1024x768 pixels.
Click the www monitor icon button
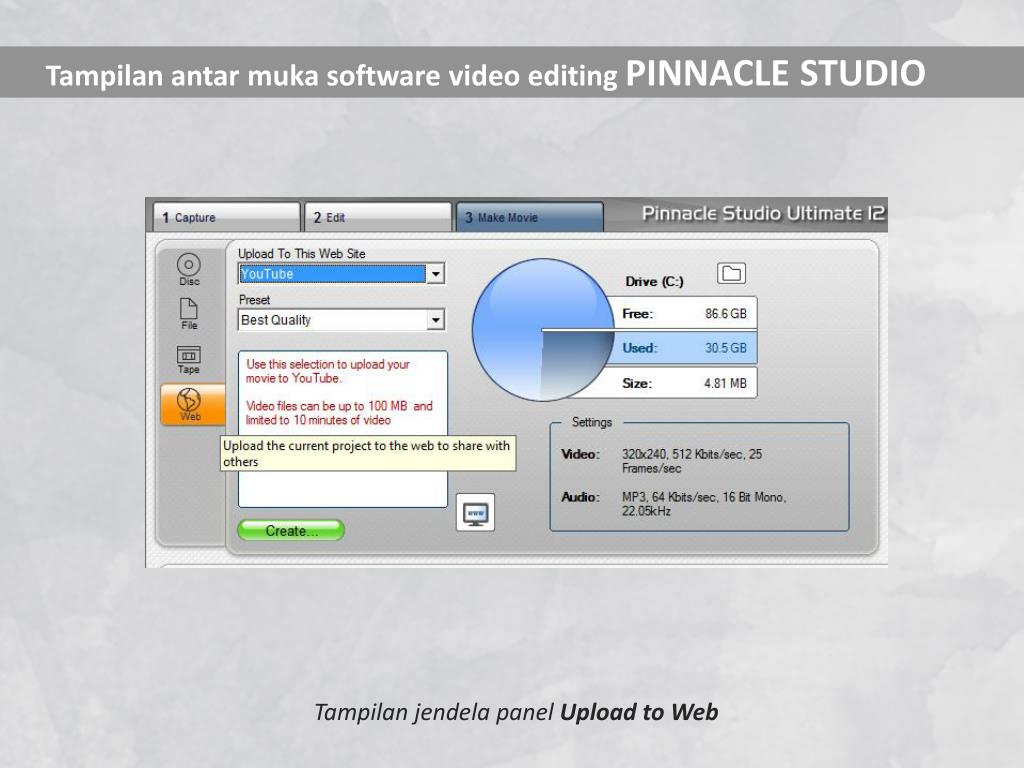click(x=475, y=512)
